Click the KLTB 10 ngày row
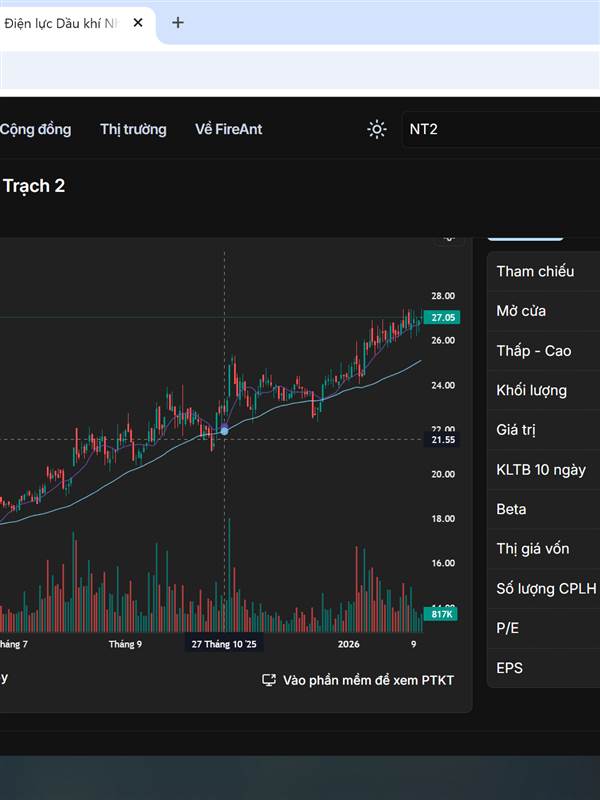The height and width of the screenshot is (800, 600). pos(542,469)
